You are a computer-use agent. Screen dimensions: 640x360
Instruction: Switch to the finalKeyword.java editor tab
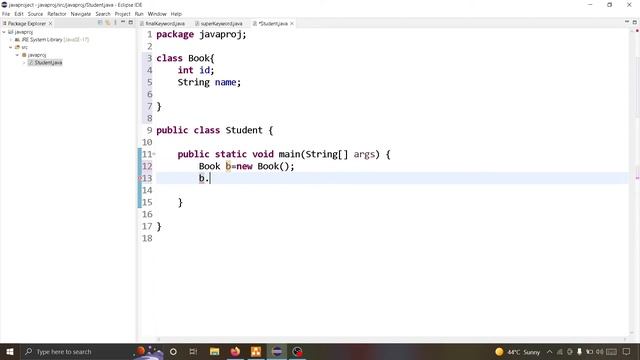point(162,24)
